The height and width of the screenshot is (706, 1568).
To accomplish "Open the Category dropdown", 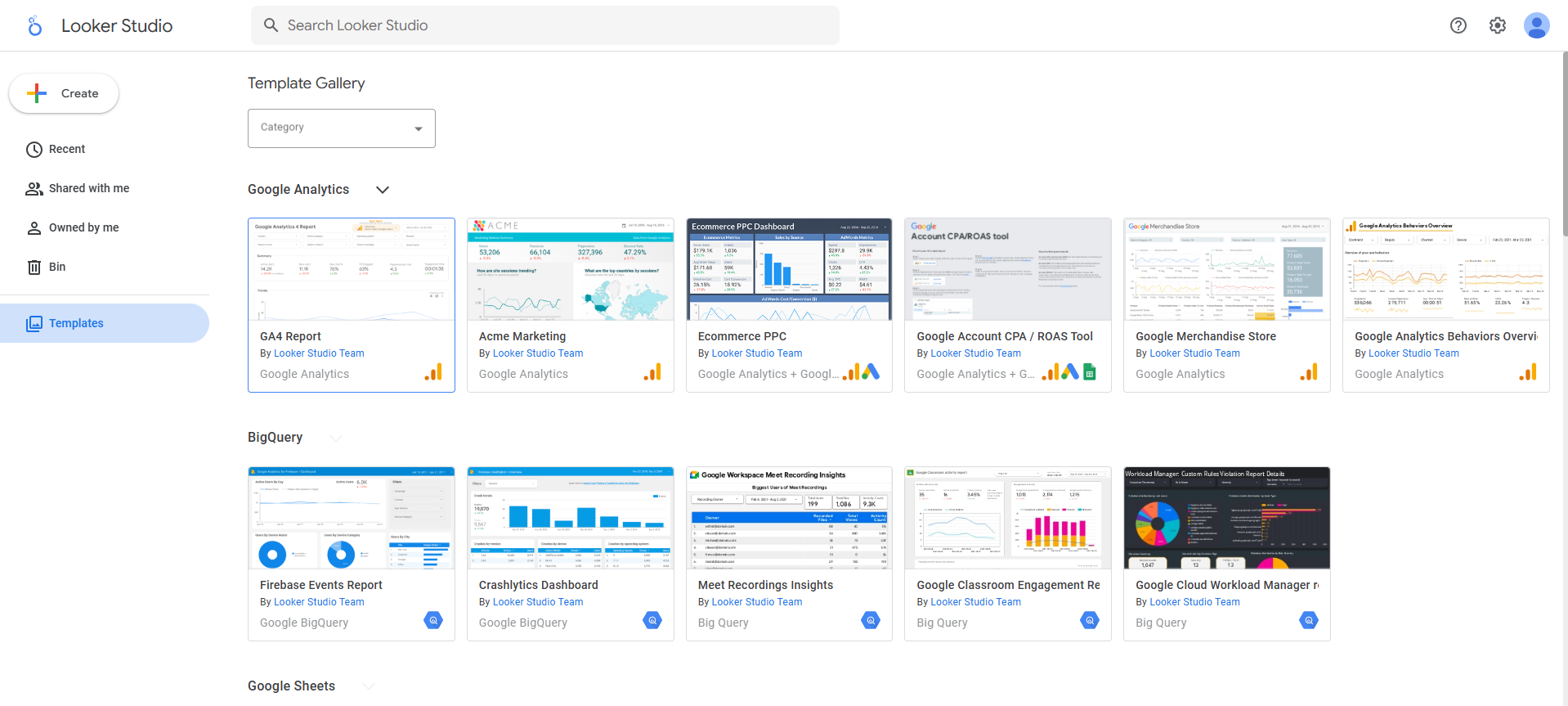I will click(342, 128).
